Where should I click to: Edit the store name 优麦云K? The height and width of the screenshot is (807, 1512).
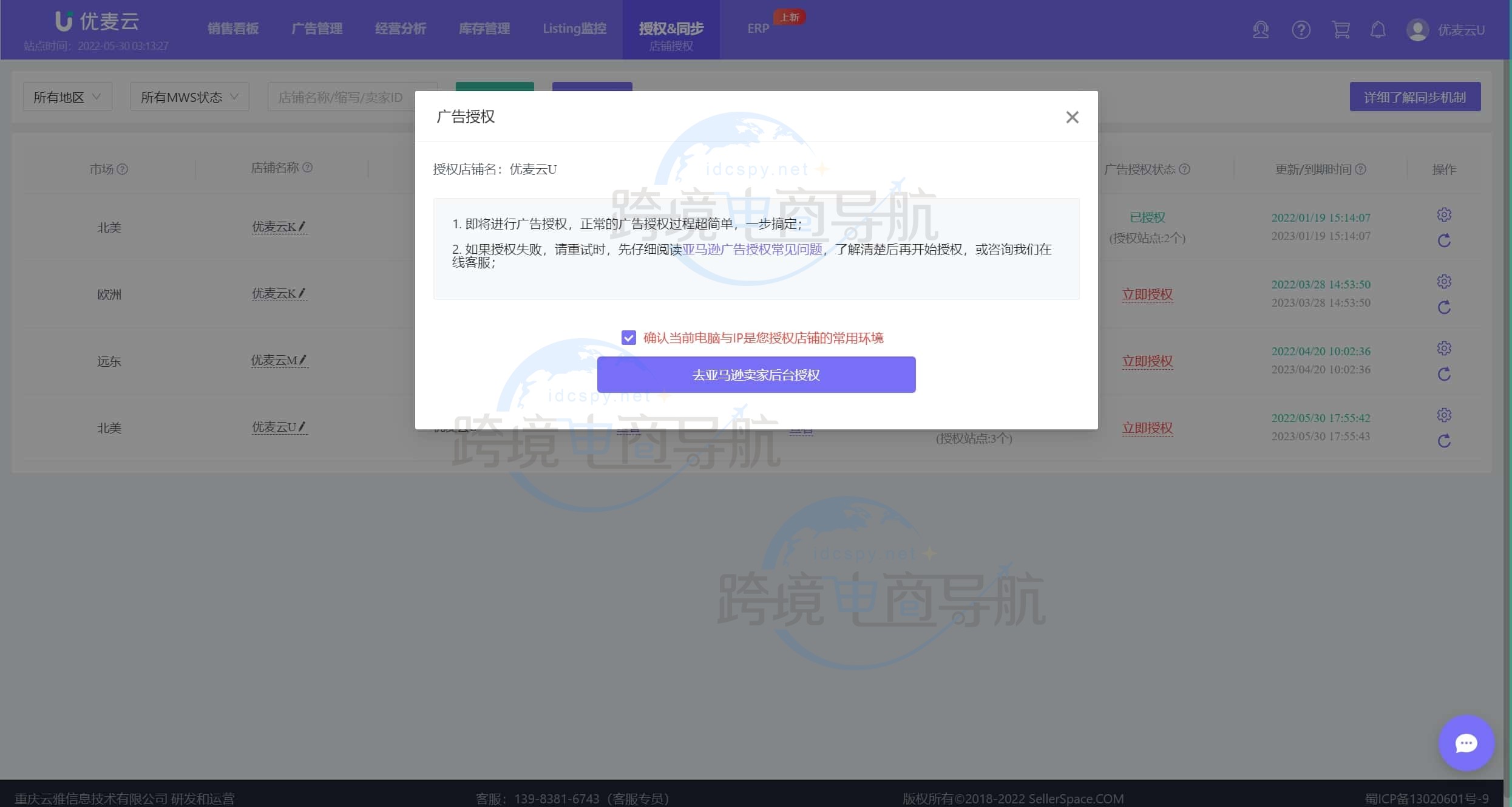click(303, 225)
